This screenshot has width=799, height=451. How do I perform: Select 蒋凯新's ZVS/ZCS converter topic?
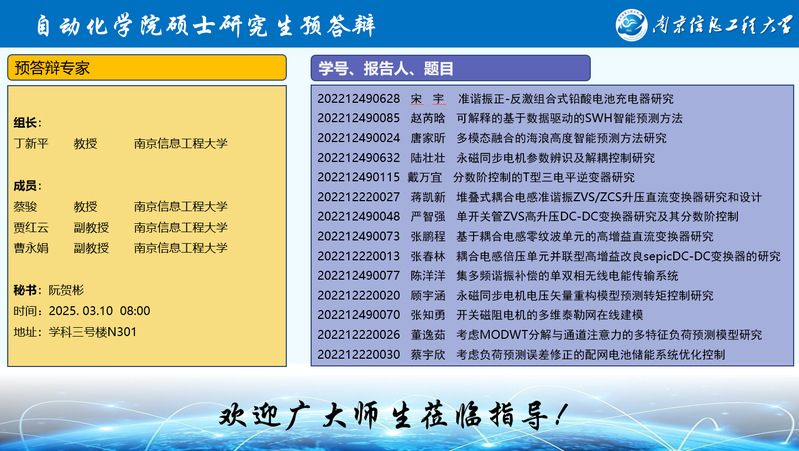click(608, 197)
